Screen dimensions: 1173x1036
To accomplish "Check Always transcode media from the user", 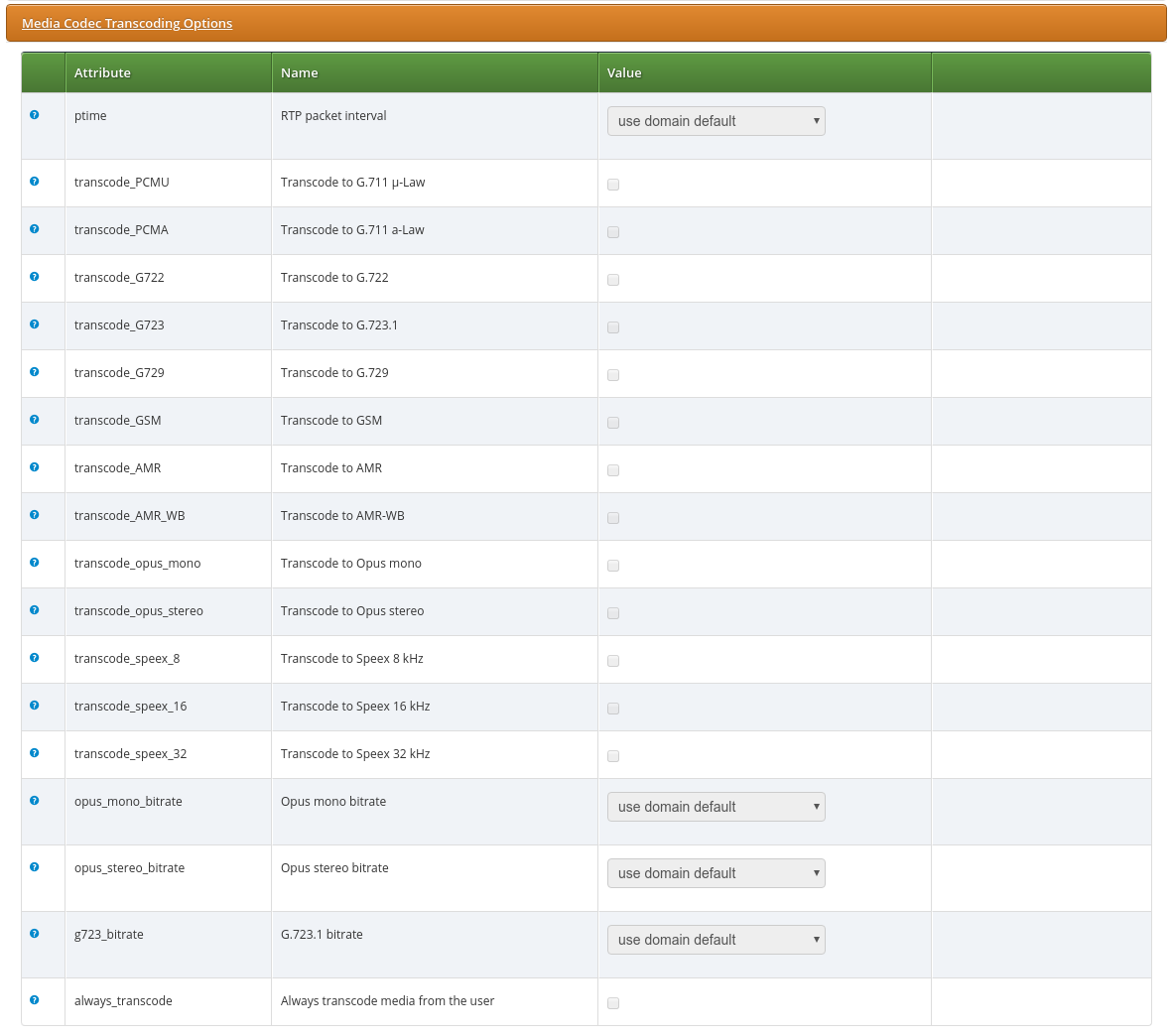I will [x=612, y=1002].
